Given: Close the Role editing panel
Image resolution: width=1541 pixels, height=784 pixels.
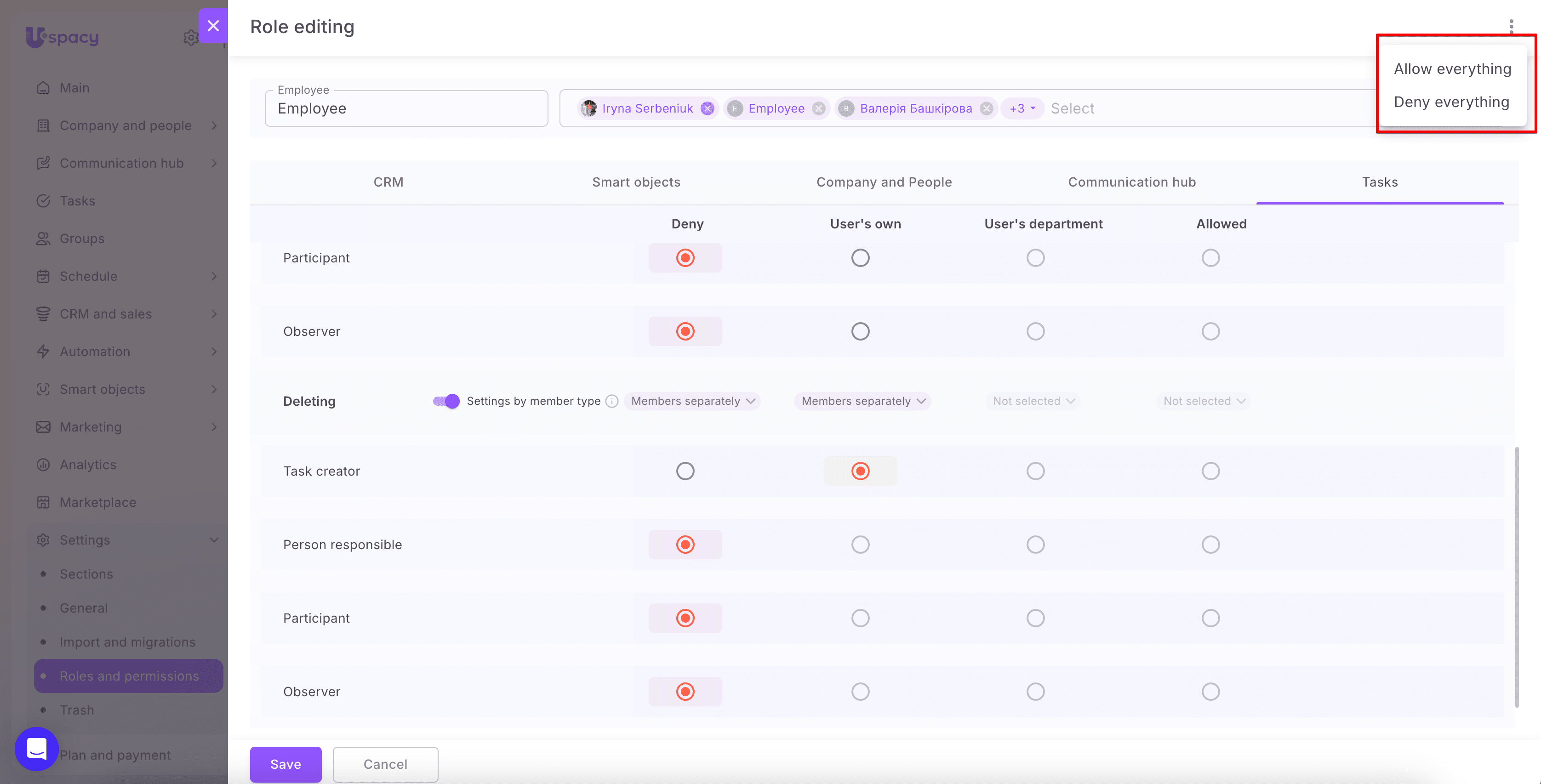Looking at the screenshot, I should click(213, 26).
